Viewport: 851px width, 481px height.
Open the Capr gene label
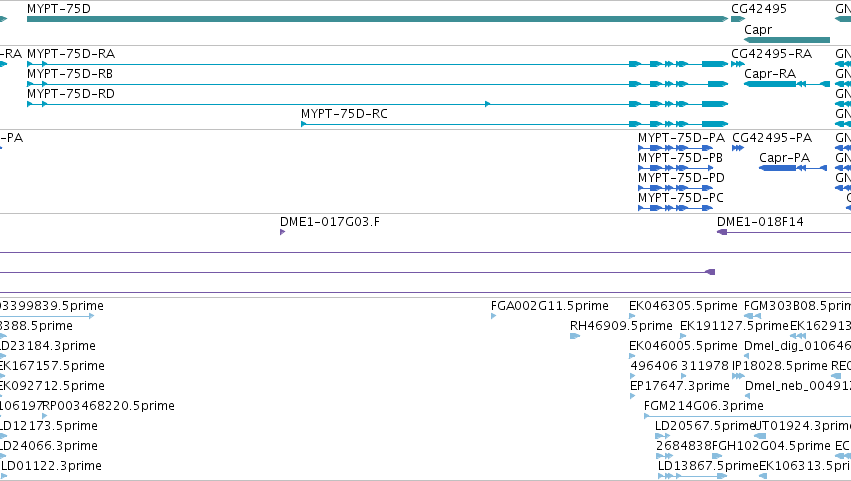click(758, 30)
